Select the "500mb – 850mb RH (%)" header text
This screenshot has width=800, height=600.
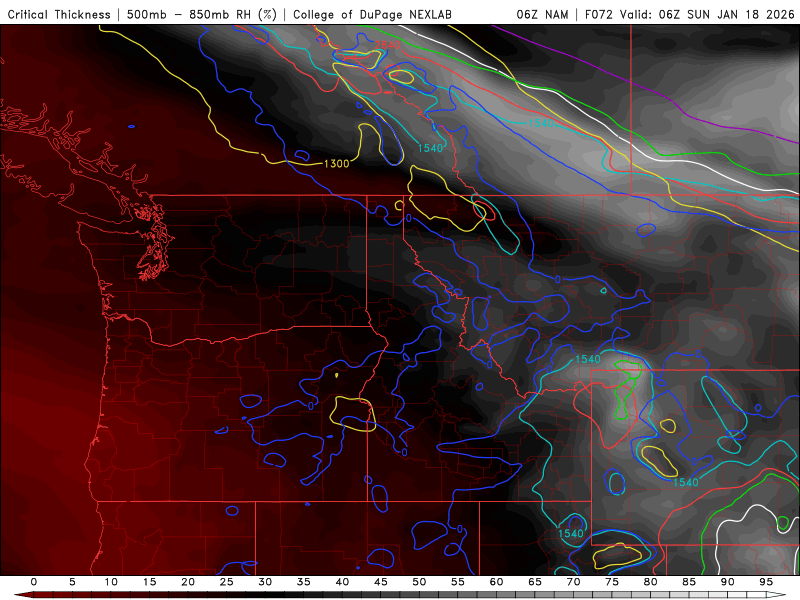(202, 15)
